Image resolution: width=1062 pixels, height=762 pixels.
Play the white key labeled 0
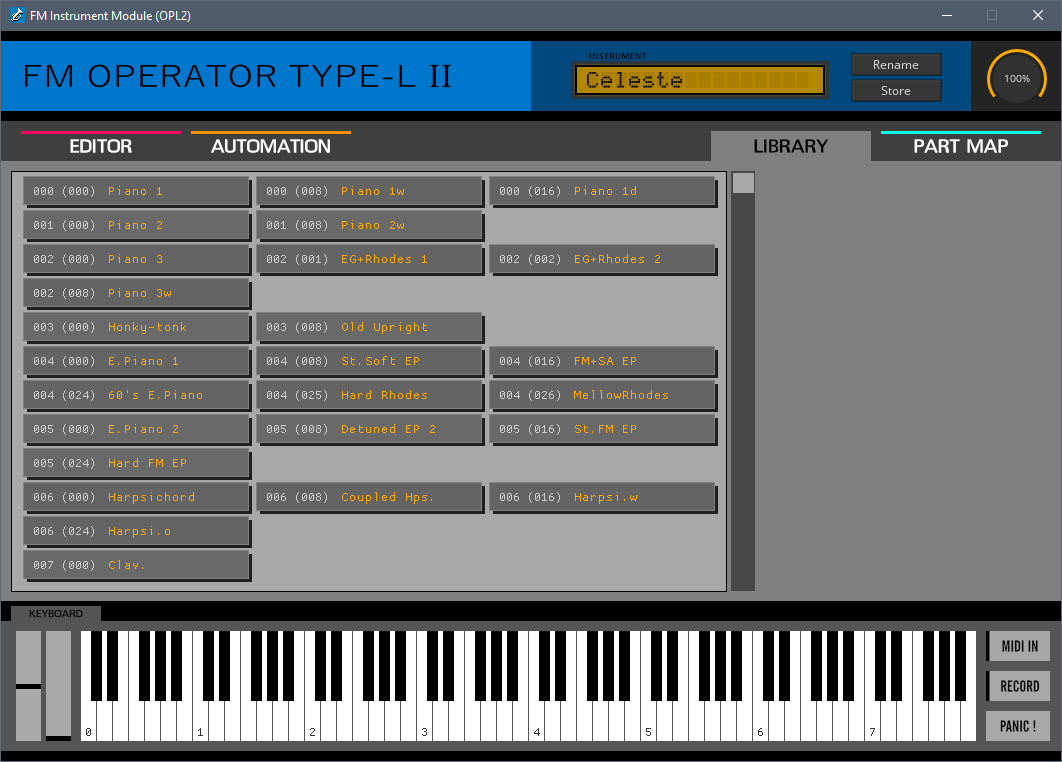pos(89,722)
